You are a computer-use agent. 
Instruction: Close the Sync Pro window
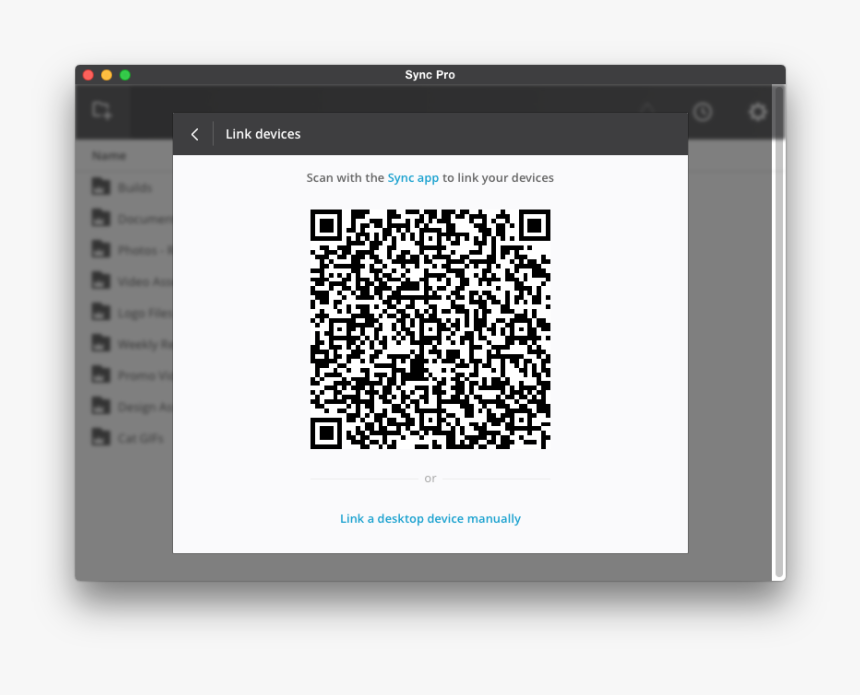88,75
